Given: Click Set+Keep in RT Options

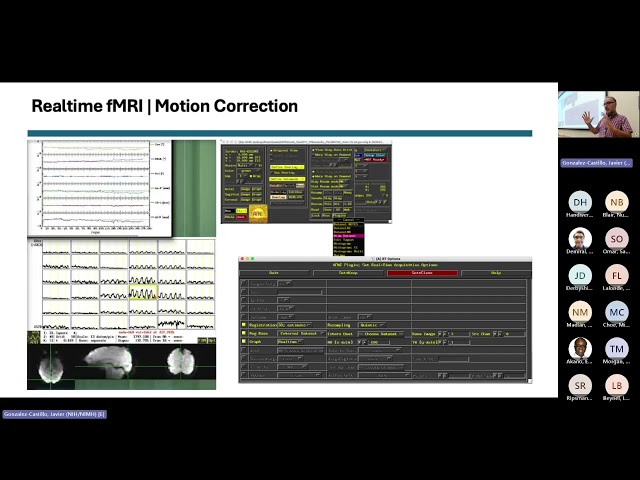Looking at the screenshot, I should tap(349, 273).
